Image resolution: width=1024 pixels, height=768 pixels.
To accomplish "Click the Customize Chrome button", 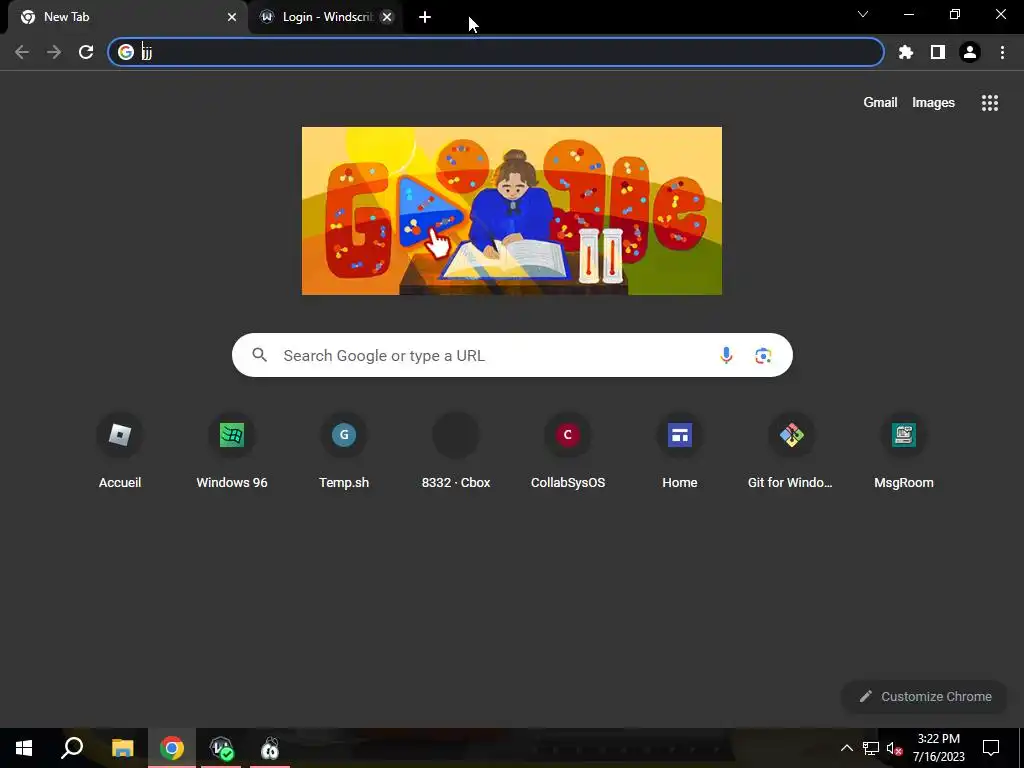I will (925, 696).
